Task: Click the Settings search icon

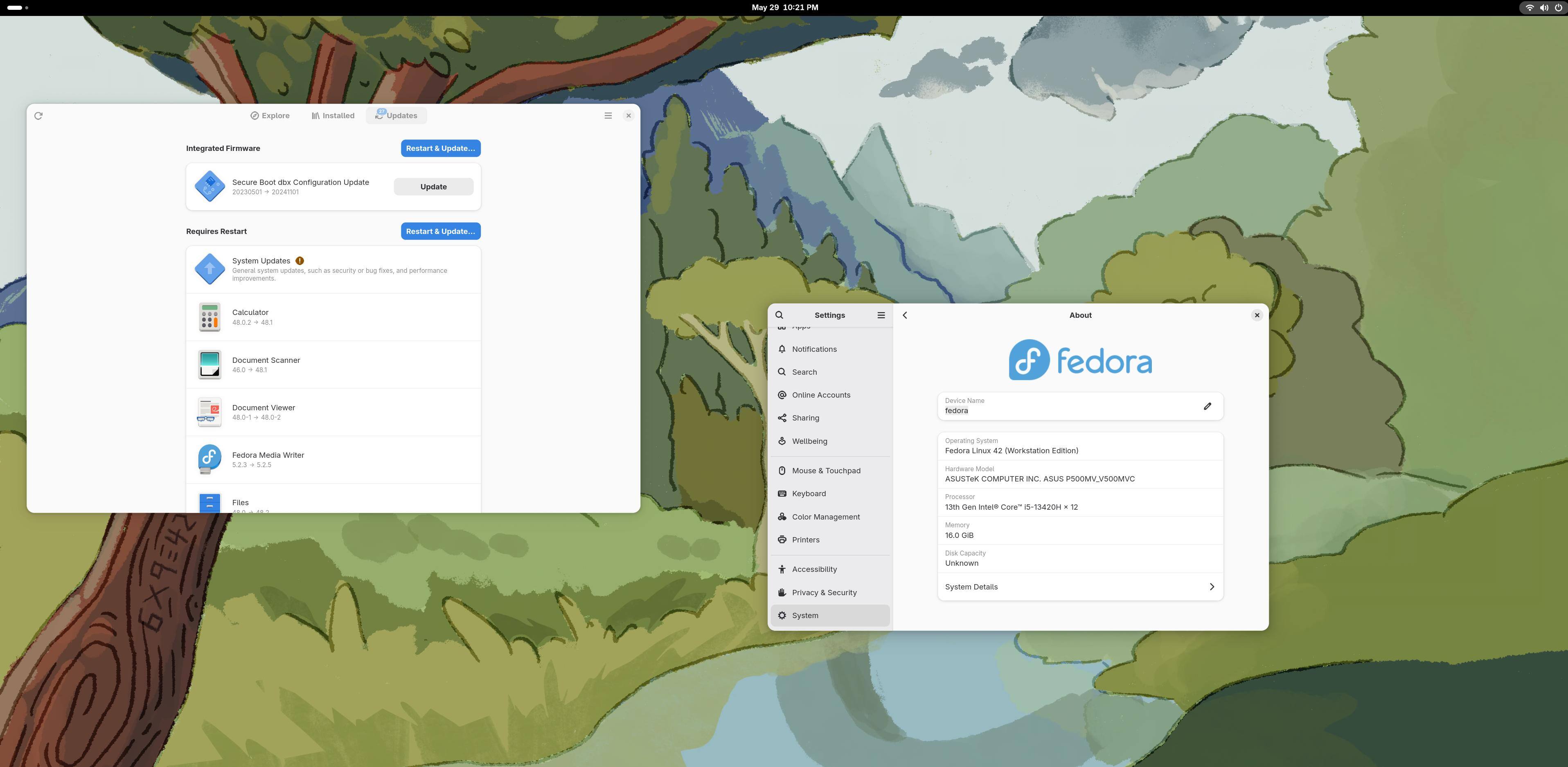Action: coord(779,315)
